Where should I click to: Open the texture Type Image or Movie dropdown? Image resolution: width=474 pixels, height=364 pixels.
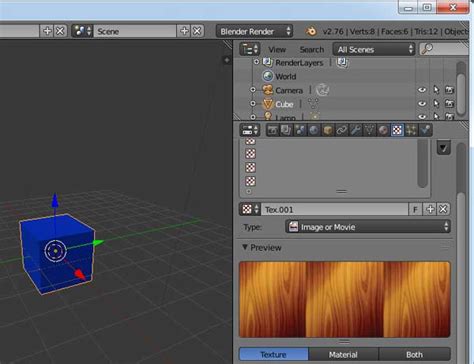(368, 227)
